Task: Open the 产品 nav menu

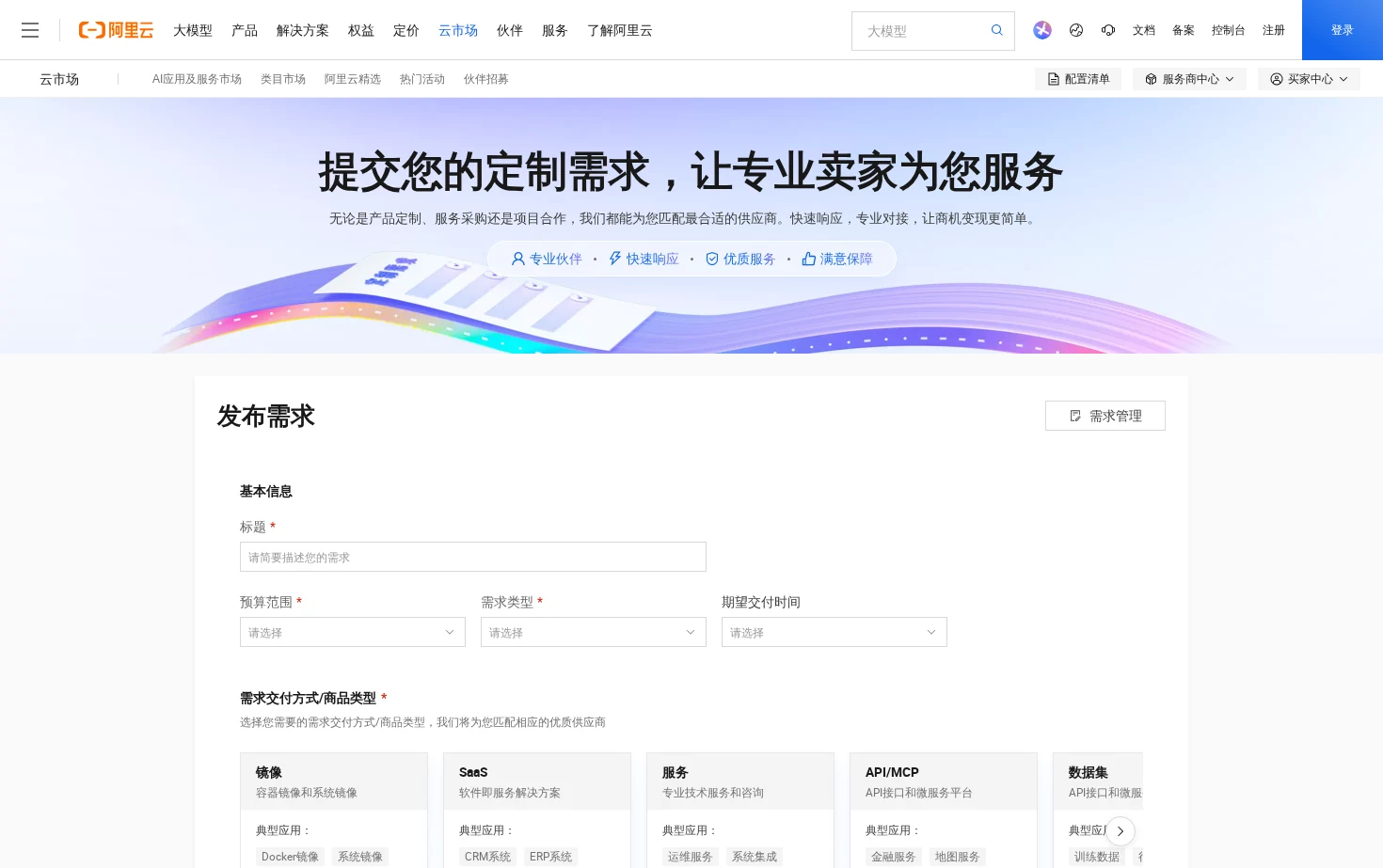Action: pos(245,30)
